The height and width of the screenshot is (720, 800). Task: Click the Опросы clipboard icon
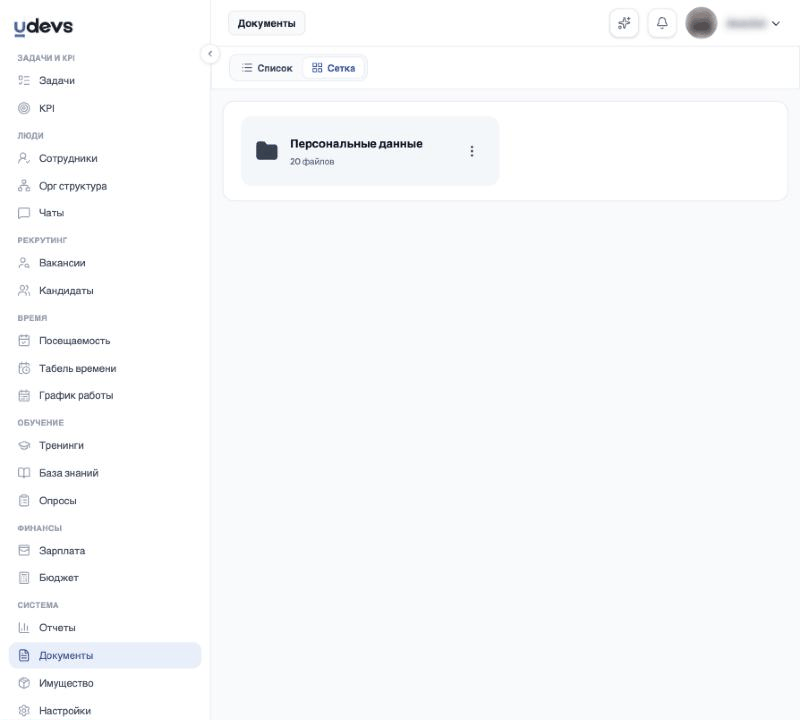(24, 500)
